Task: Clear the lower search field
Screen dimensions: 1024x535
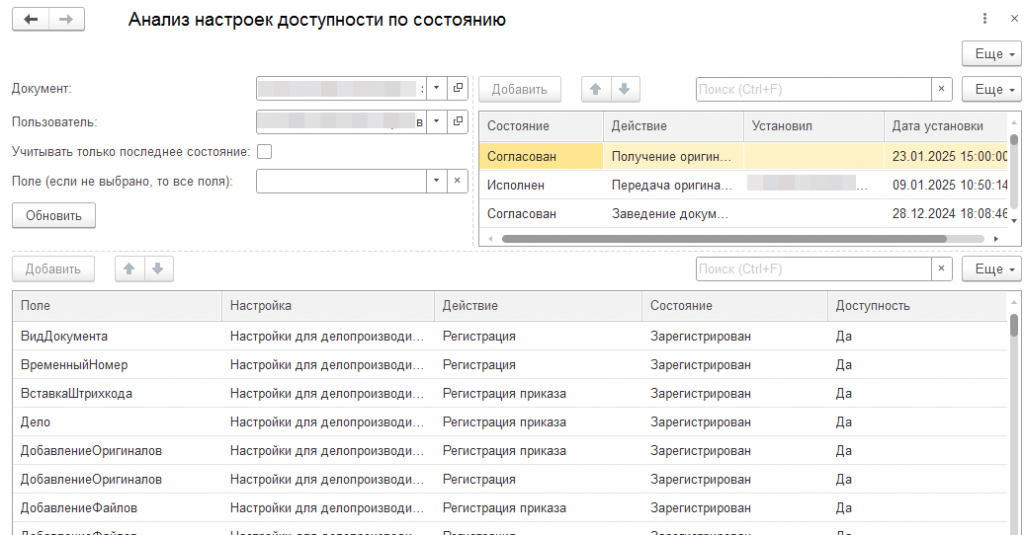Action: point(941,269)
